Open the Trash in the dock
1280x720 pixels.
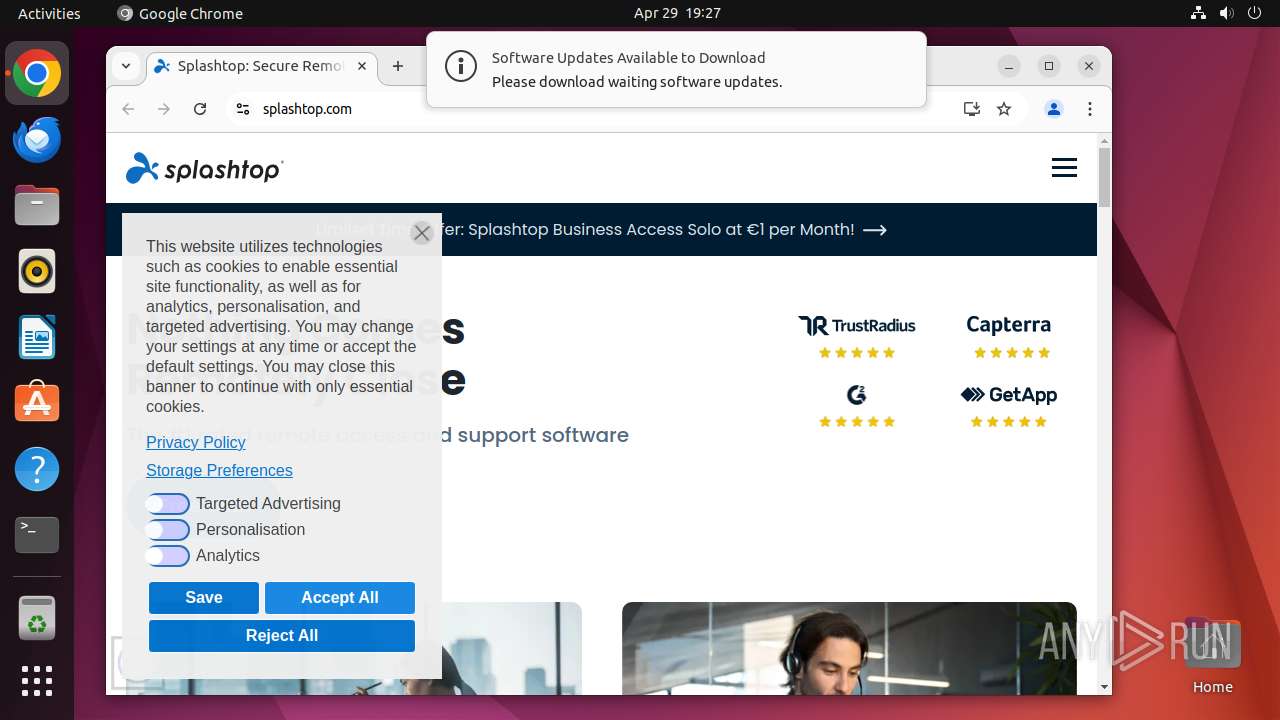pos(37,618)
